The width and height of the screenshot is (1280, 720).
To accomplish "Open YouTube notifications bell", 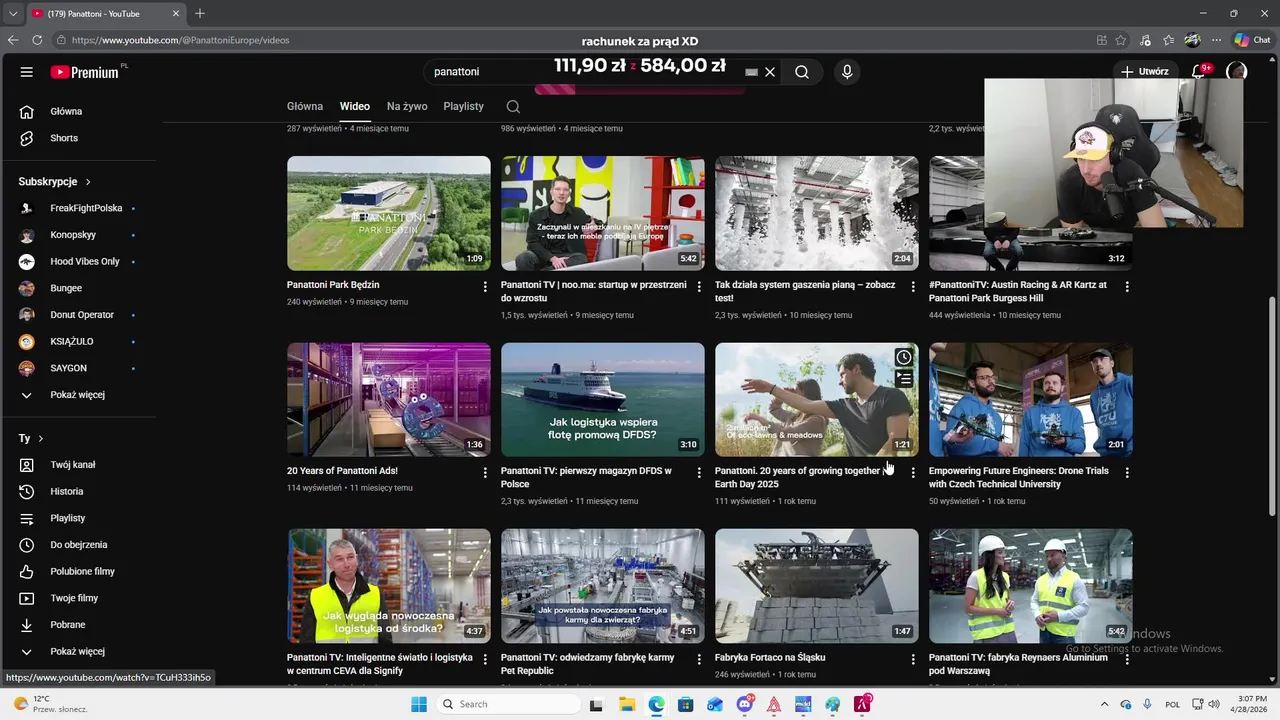I will (1199, 72).
